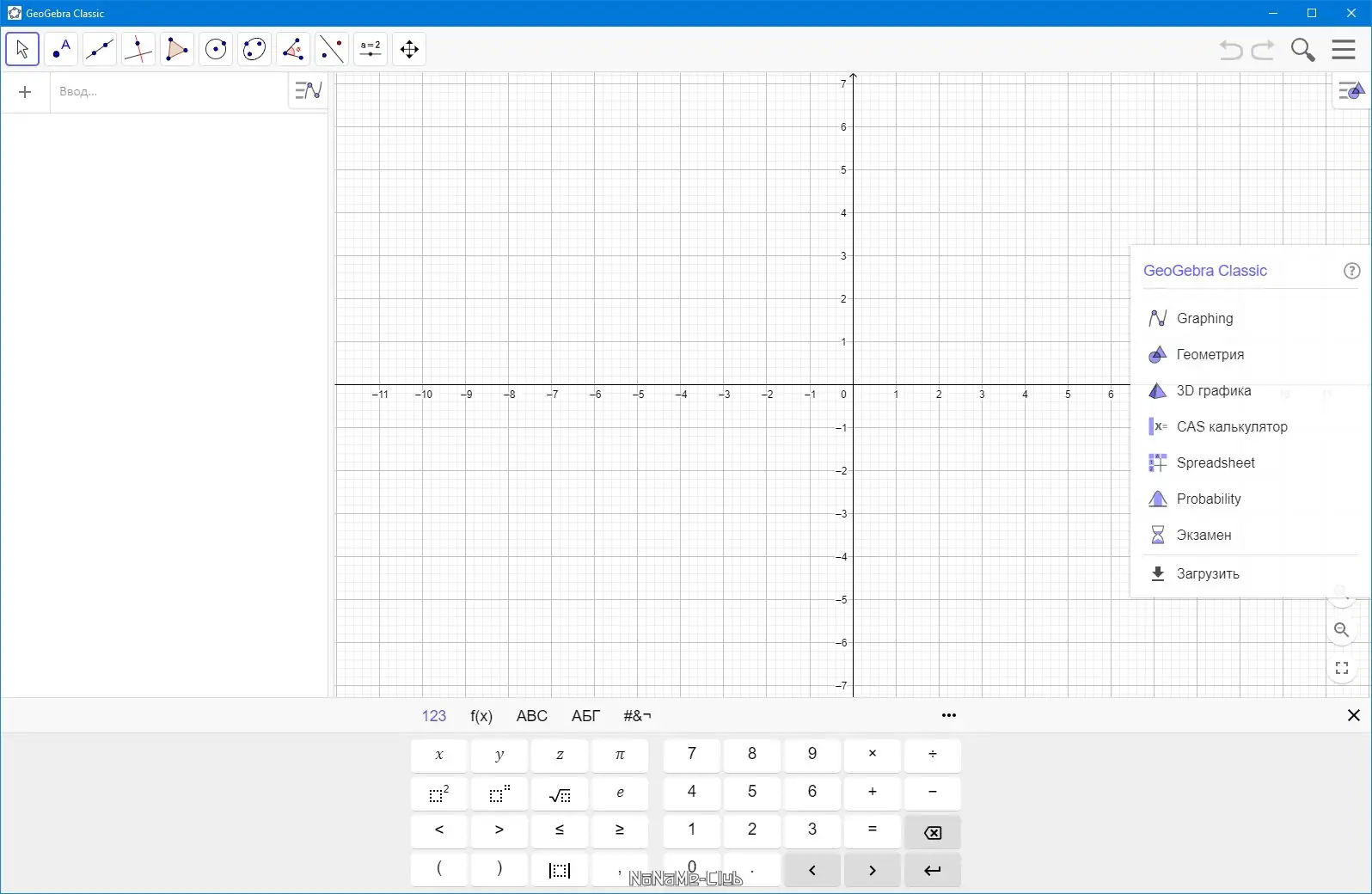Tap the multiplication × key
This screenshot has width=1372, height=894.
click(873, 755)
